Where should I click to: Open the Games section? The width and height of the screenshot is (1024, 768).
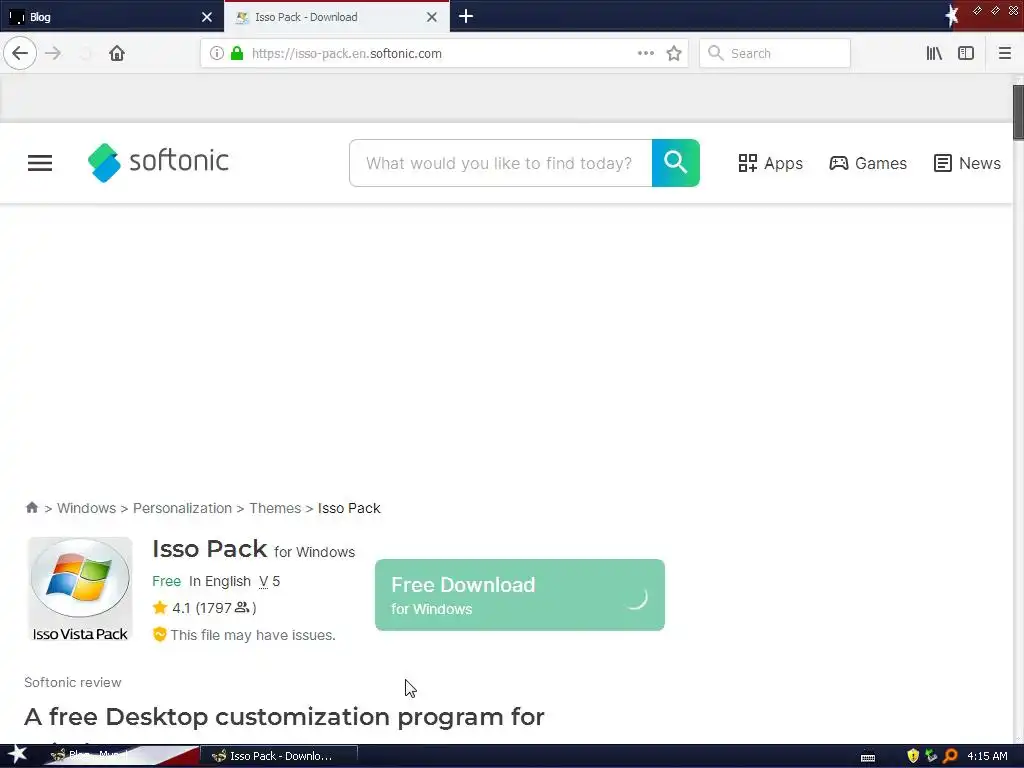[x=868, y=163]
